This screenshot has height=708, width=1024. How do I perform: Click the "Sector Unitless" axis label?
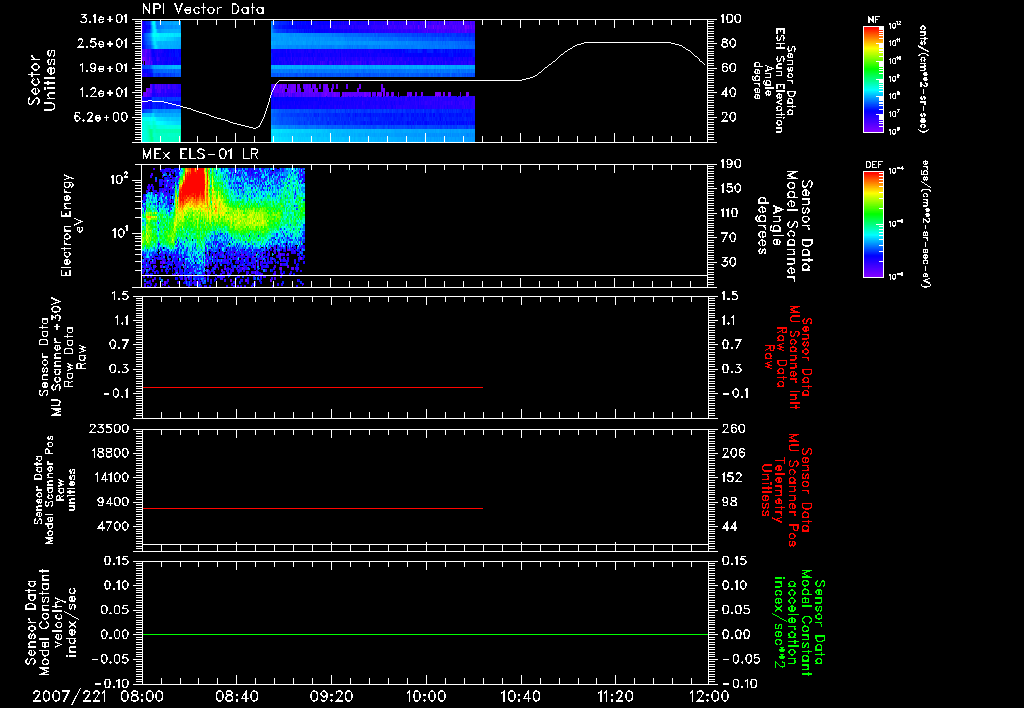pos(42,80)
